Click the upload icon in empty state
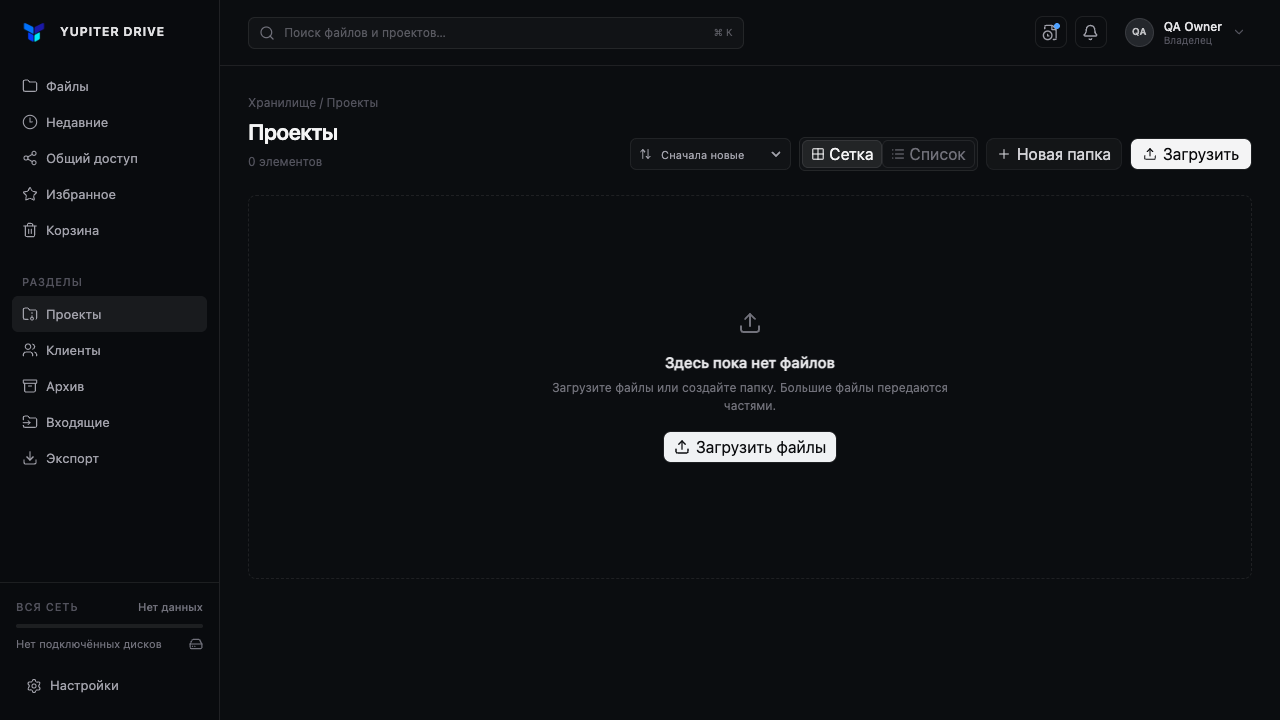Viewport: 1280px width, 720px height. [x=750, y=323]
